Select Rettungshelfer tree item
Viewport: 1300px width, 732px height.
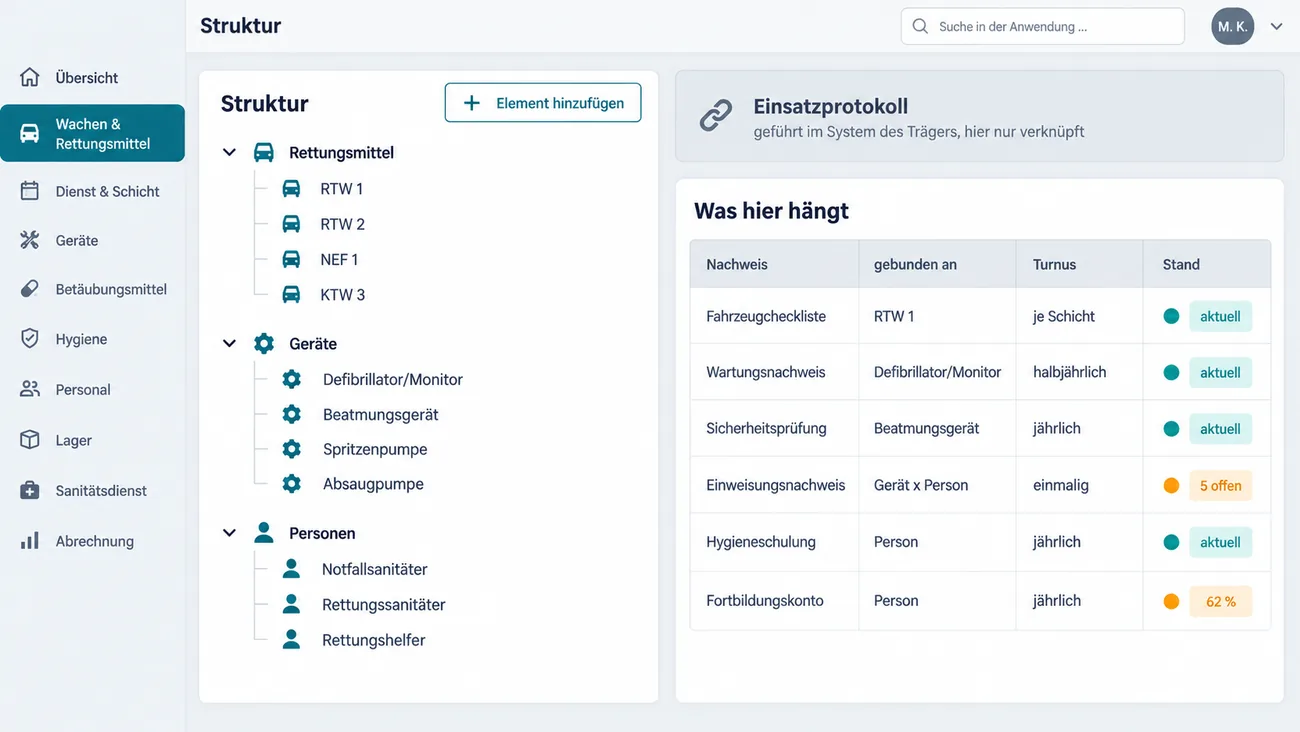tap(373, 640)
